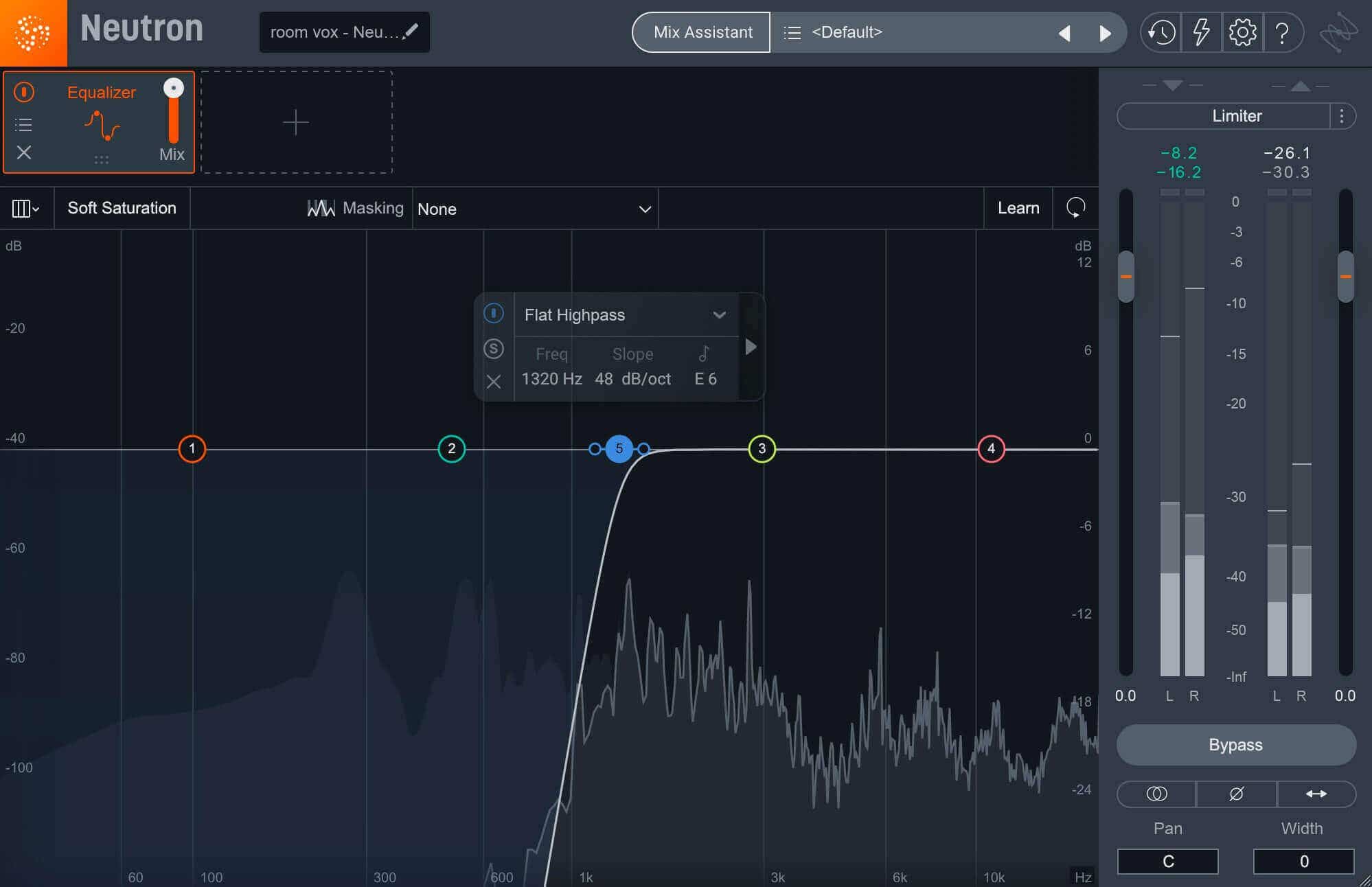The image size is (1372, 887).
Task: Click the Bypass button
Action: (x=1236, y=745)
